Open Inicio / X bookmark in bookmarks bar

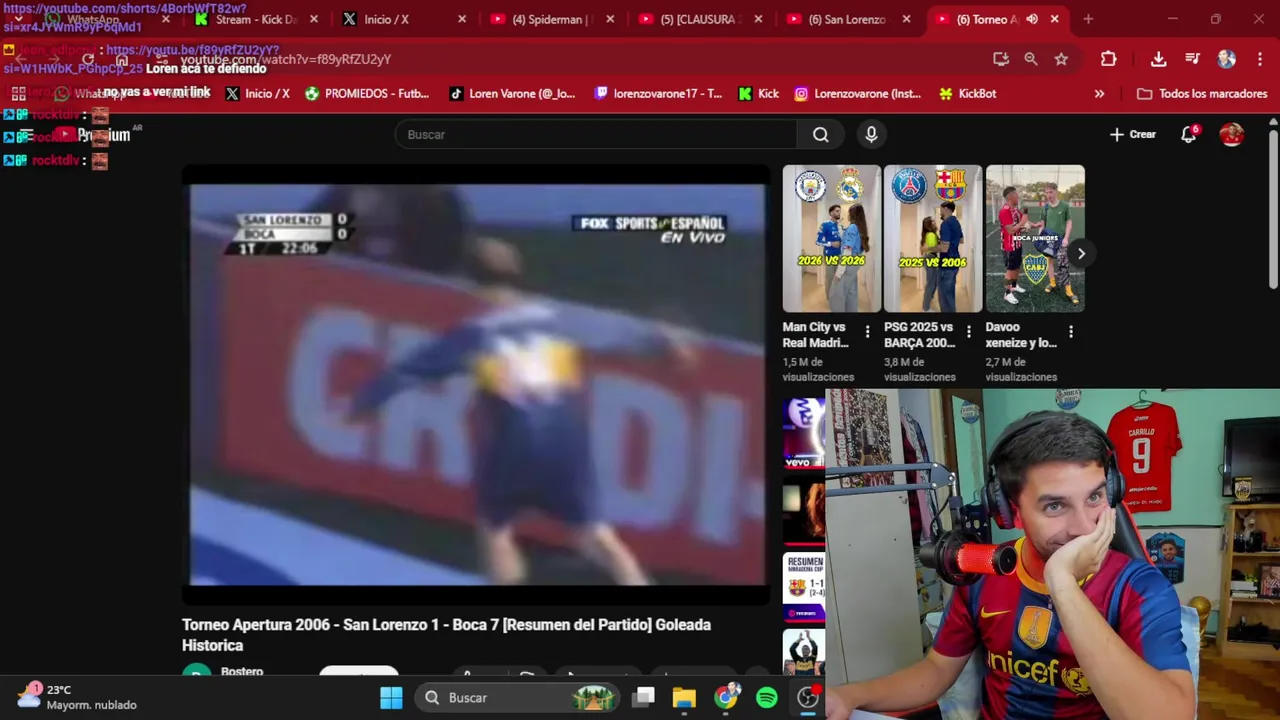coord(257,94)
